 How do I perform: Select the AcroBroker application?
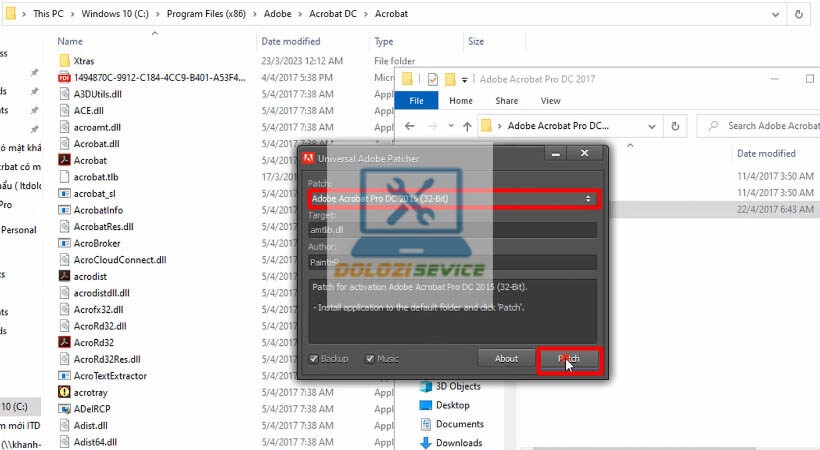pyautogui.click(x=89, y=243)
